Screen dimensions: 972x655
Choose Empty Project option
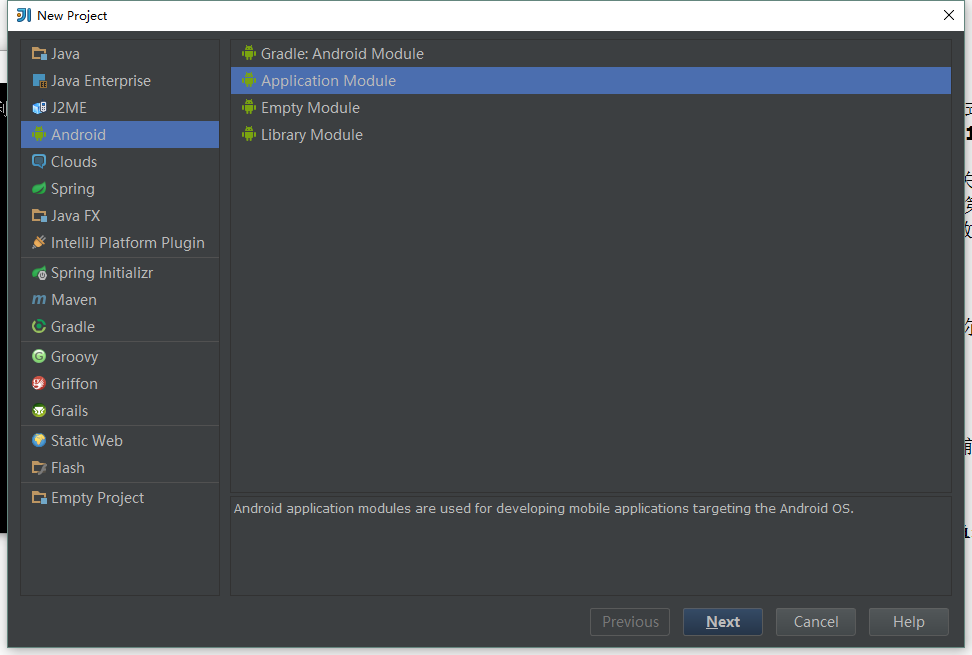[120, 498]
